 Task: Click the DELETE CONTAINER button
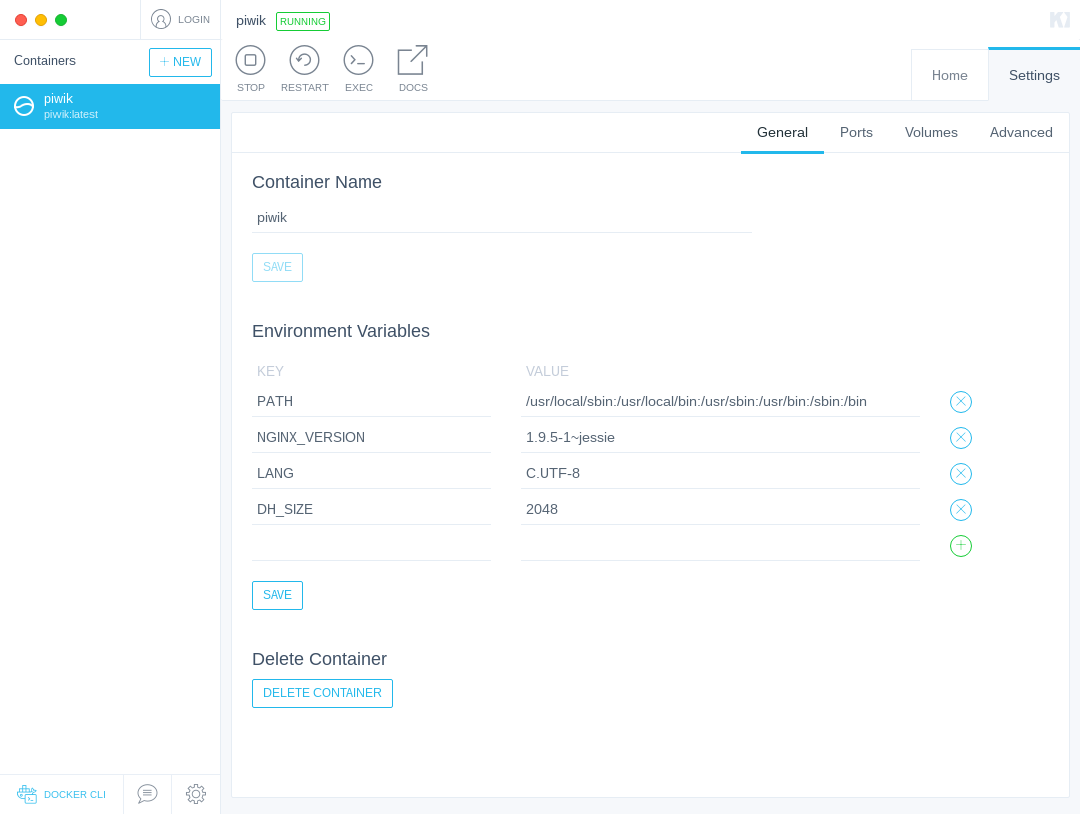(x=322, y=693)
